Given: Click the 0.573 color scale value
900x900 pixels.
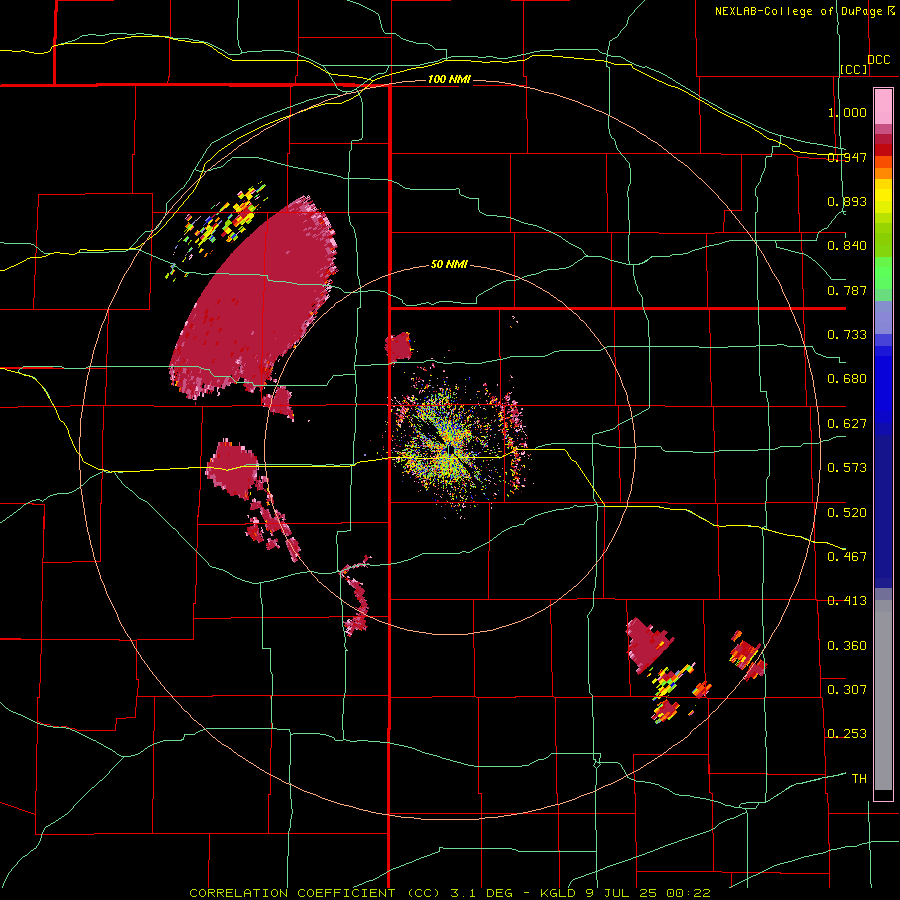Looking at the screenshot, I should pyautogui.click(x=847, y=468).
